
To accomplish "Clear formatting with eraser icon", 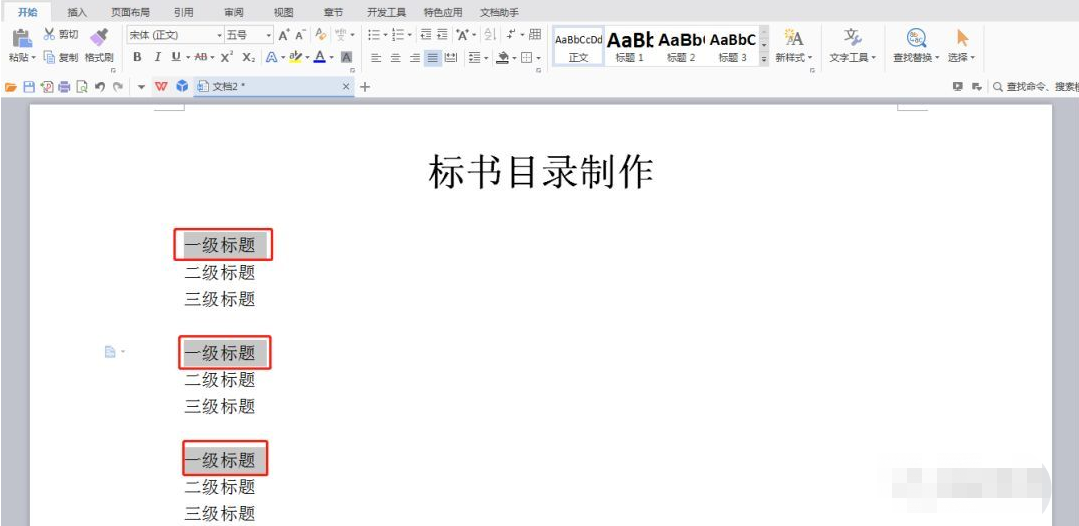I will click(321, 34).
